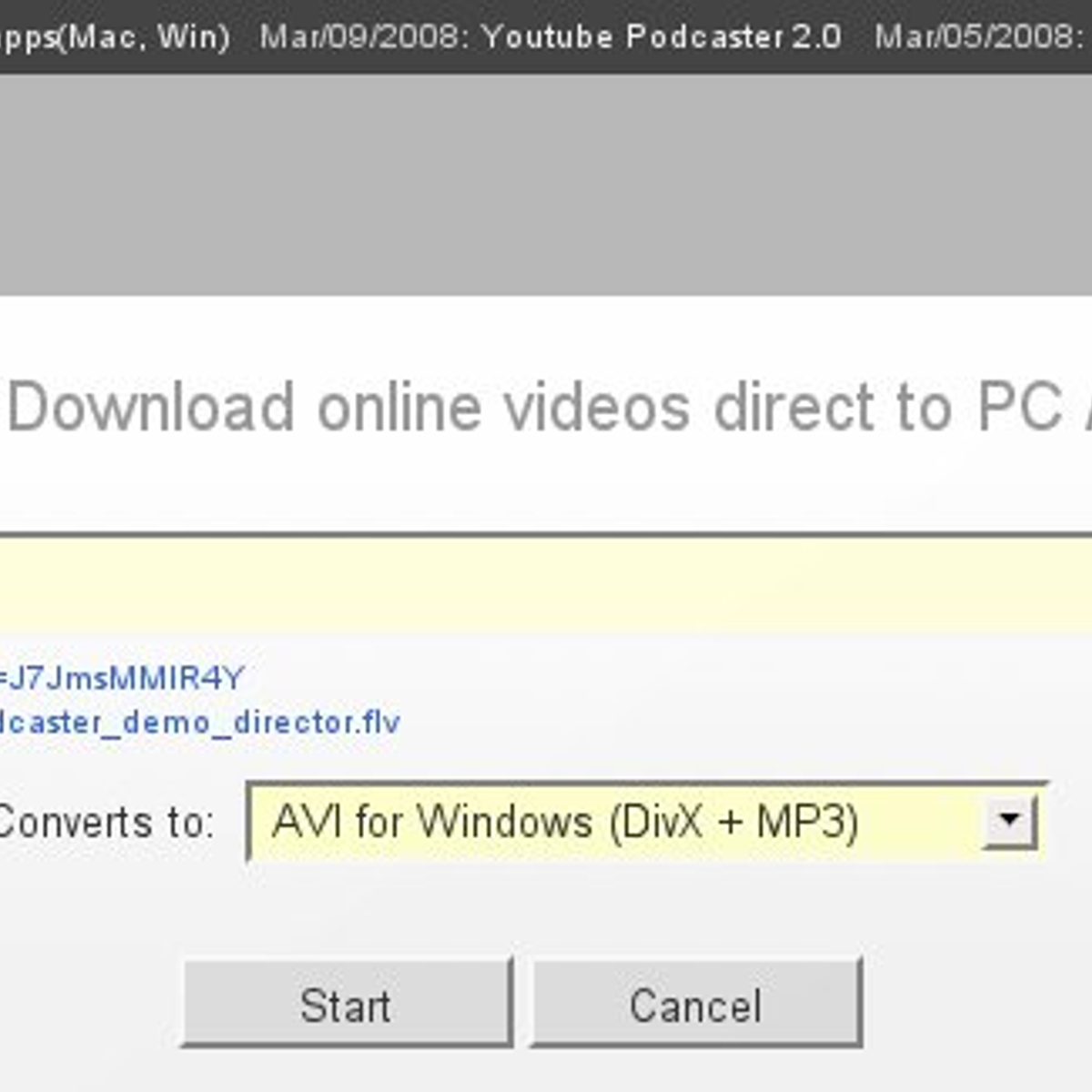Click 'direct to PC' in the heading
This screenshot has width=1092, height=1092.
click(x=887, y=407)
